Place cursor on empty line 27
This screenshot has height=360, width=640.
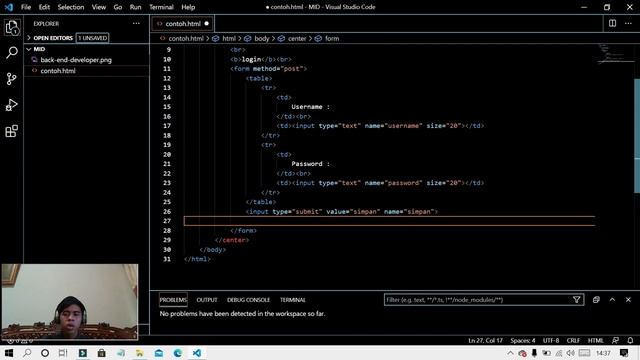[389, 221]
